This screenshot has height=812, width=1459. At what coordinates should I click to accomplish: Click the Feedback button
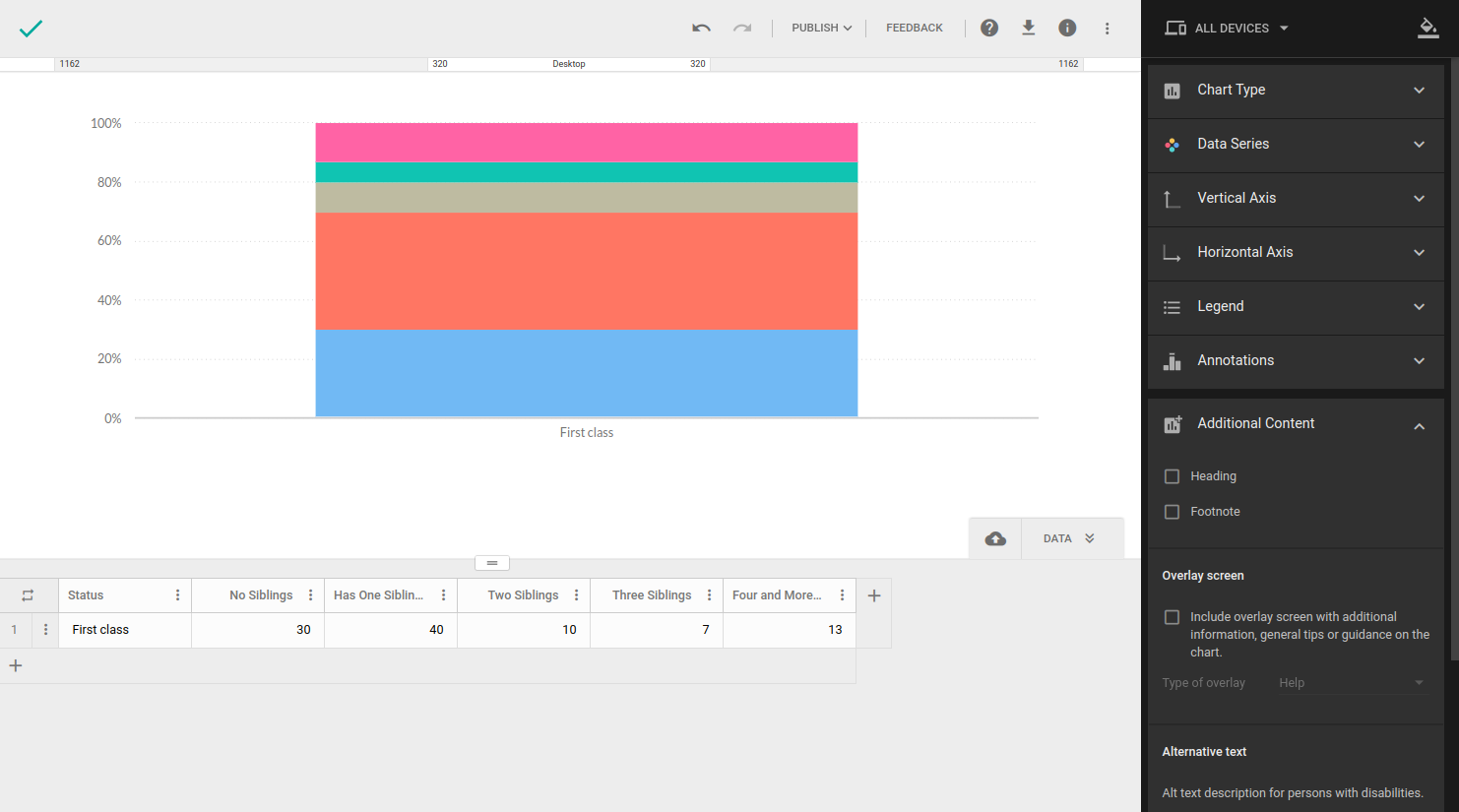click(914, 29)
